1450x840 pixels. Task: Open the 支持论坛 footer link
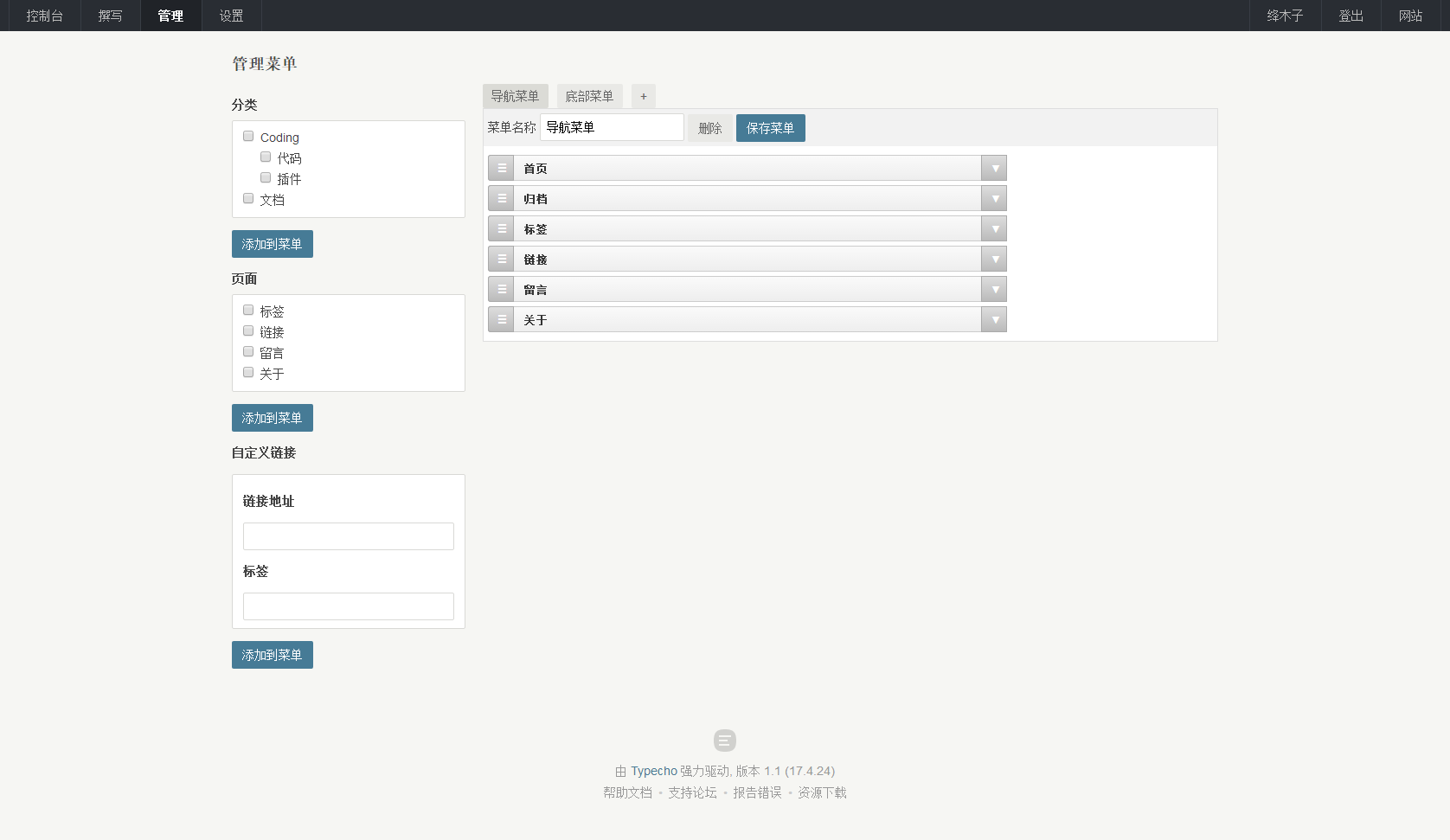coord(692,792)
